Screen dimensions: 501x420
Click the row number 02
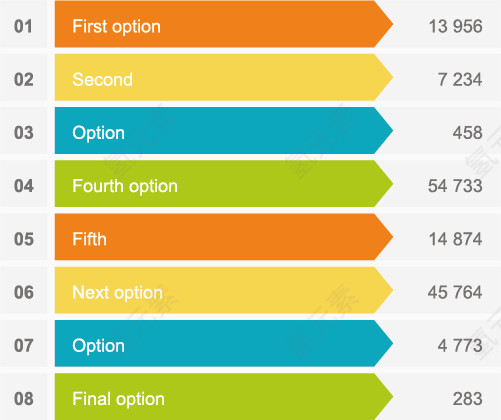(x=24, y=80)
